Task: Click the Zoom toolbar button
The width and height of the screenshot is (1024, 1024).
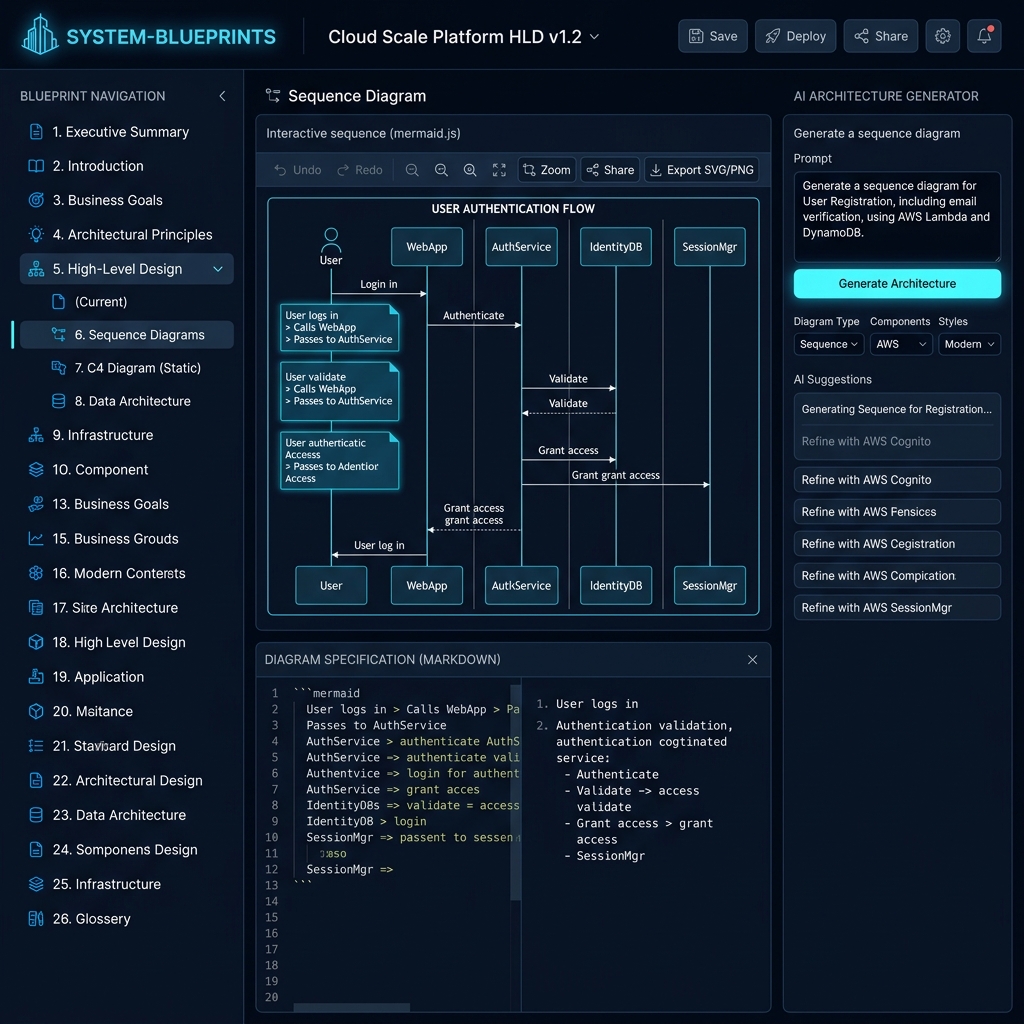Action: pos(547,170)
